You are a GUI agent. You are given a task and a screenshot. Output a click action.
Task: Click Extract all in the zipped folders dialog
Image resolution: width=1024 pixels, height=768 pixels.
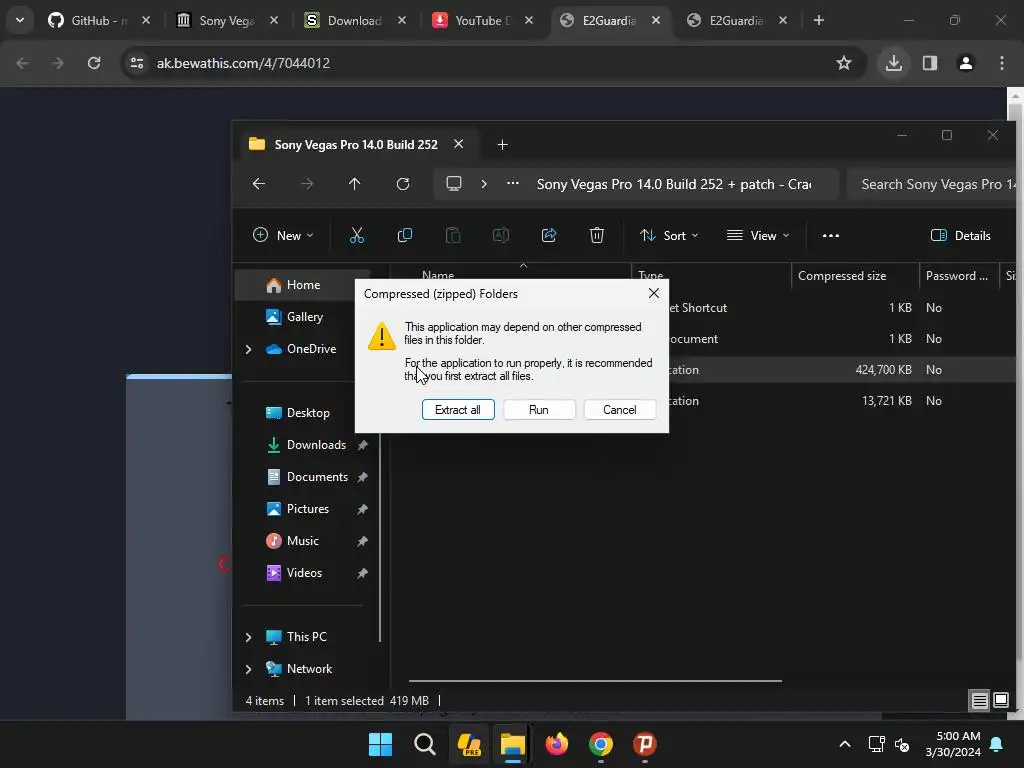click(x=458, y=409)
